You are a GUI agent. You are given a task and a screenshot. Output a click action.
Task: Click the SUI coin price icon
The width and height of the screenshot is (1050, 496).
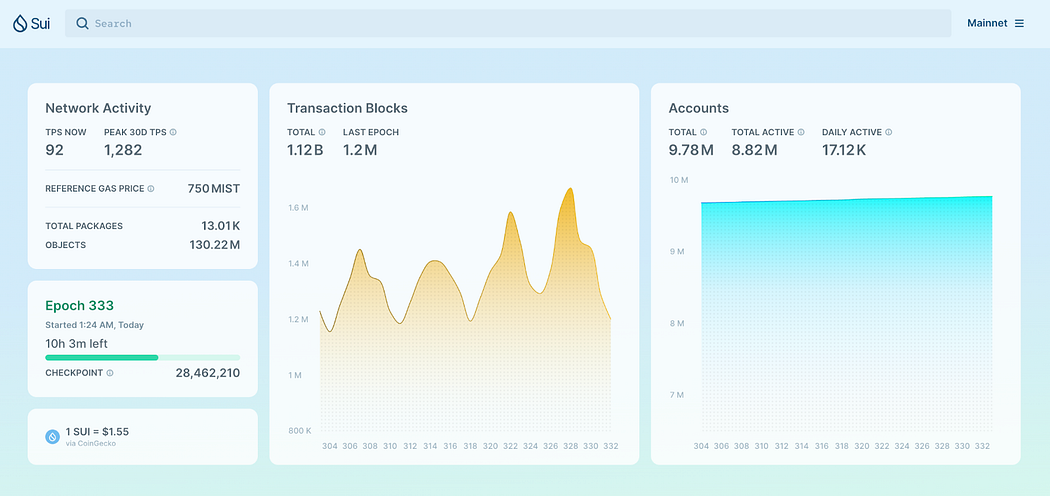click(x=53, y=436)
